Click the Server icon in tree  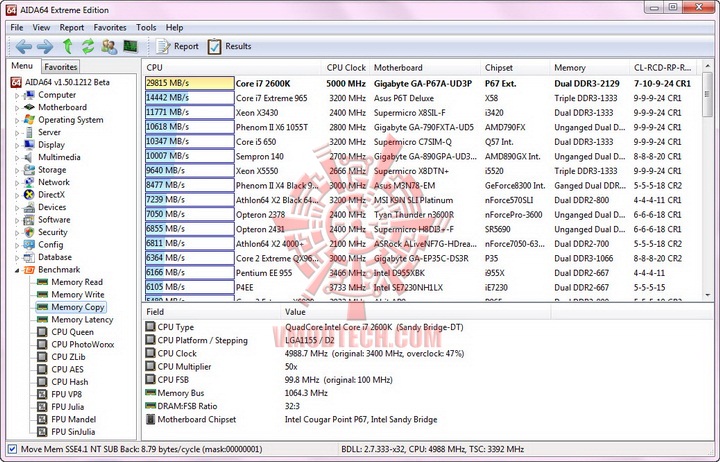point(29,132)
